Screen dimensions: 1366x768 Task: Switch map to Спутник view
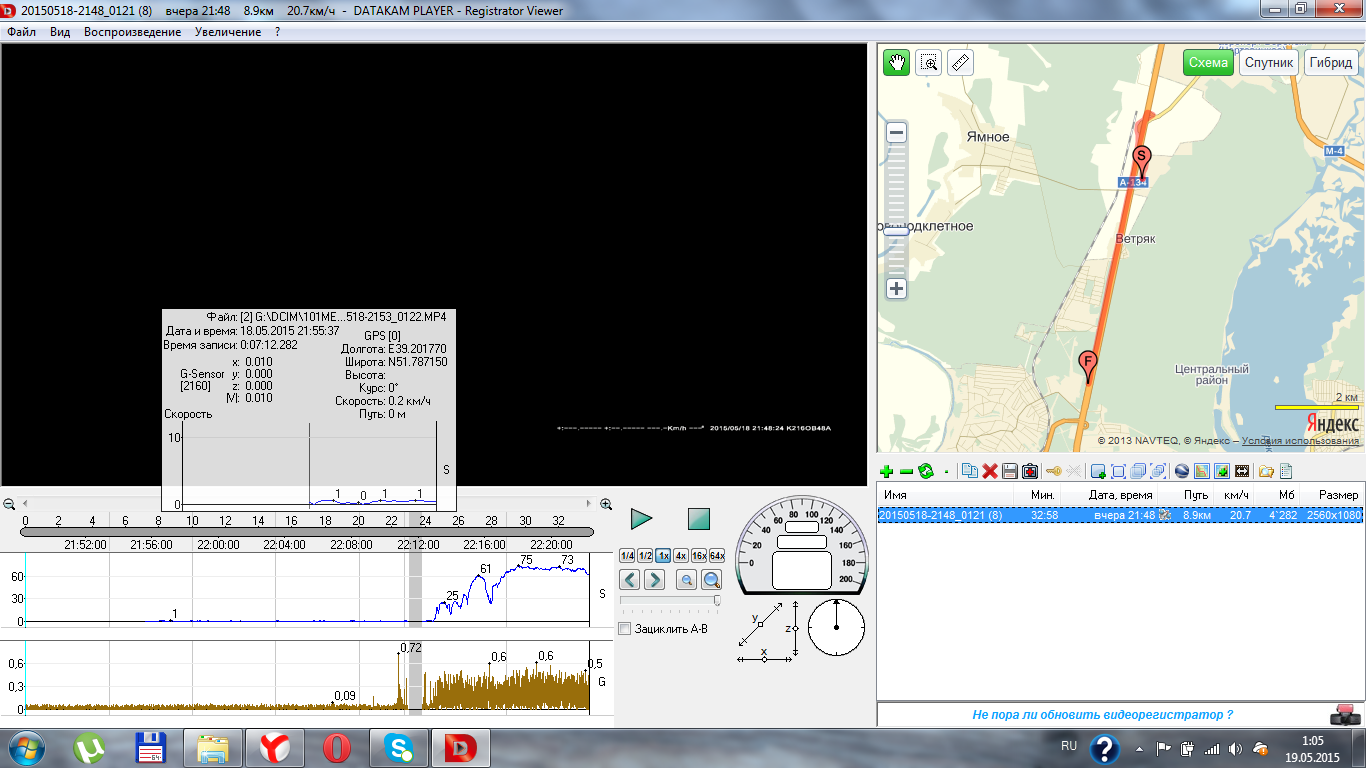(1269, 62)
